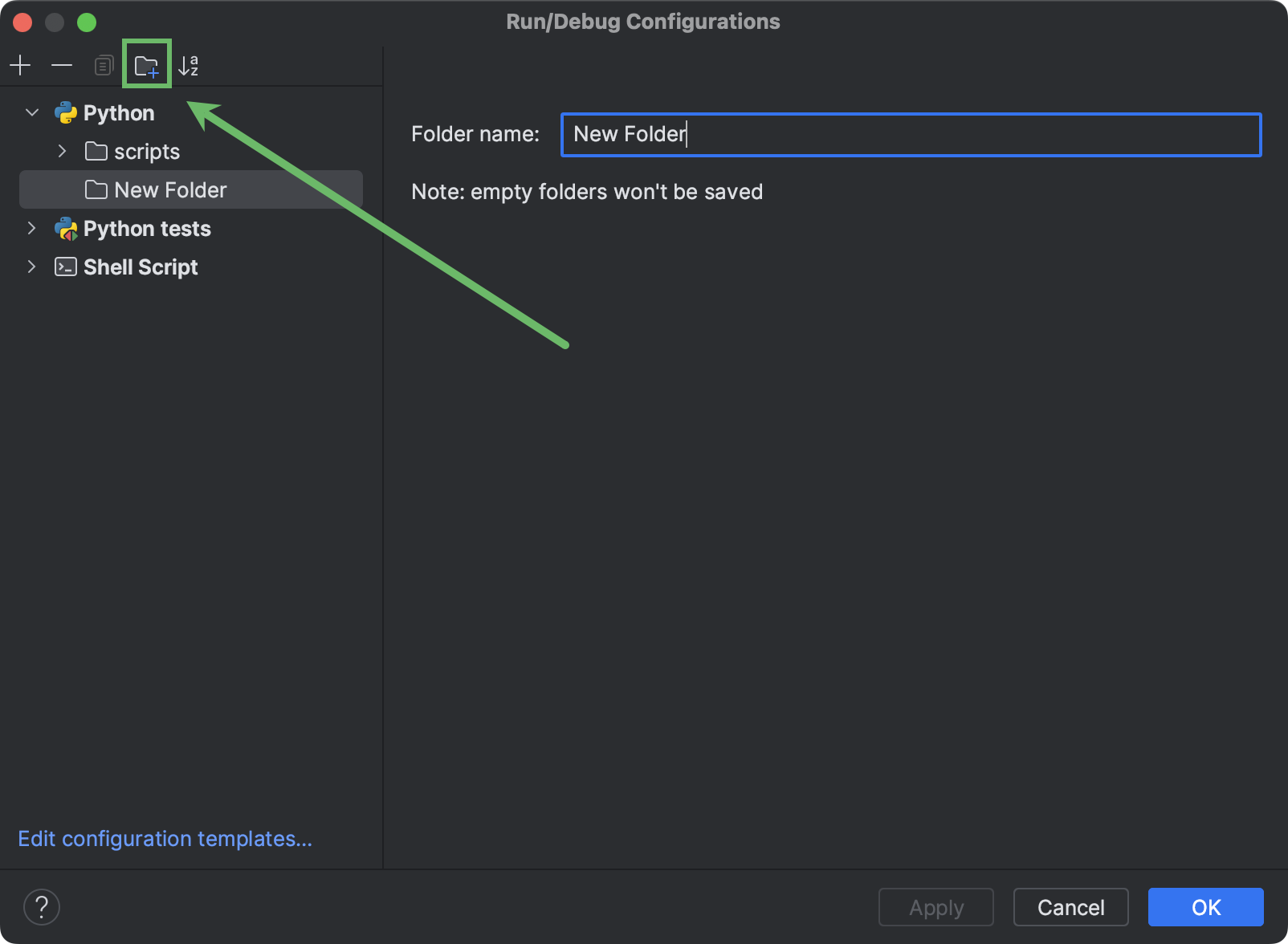Click the help question mark icon

(x=42, y=907)
